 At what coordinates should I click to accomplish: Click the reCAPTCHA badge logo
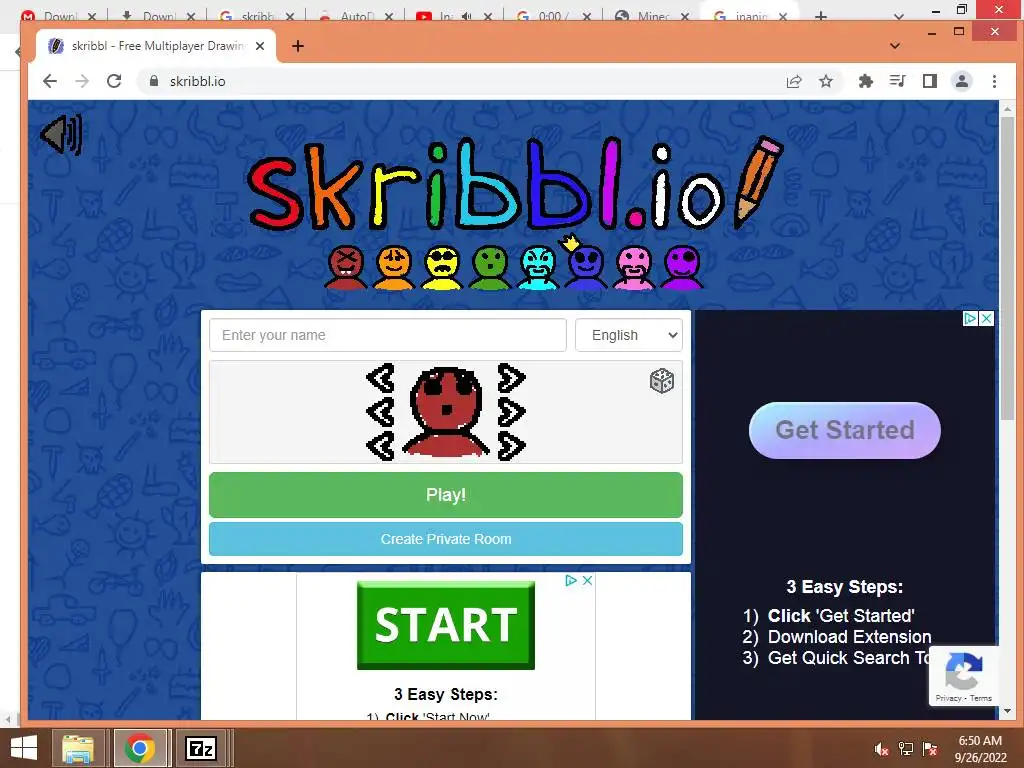(963, 671)
